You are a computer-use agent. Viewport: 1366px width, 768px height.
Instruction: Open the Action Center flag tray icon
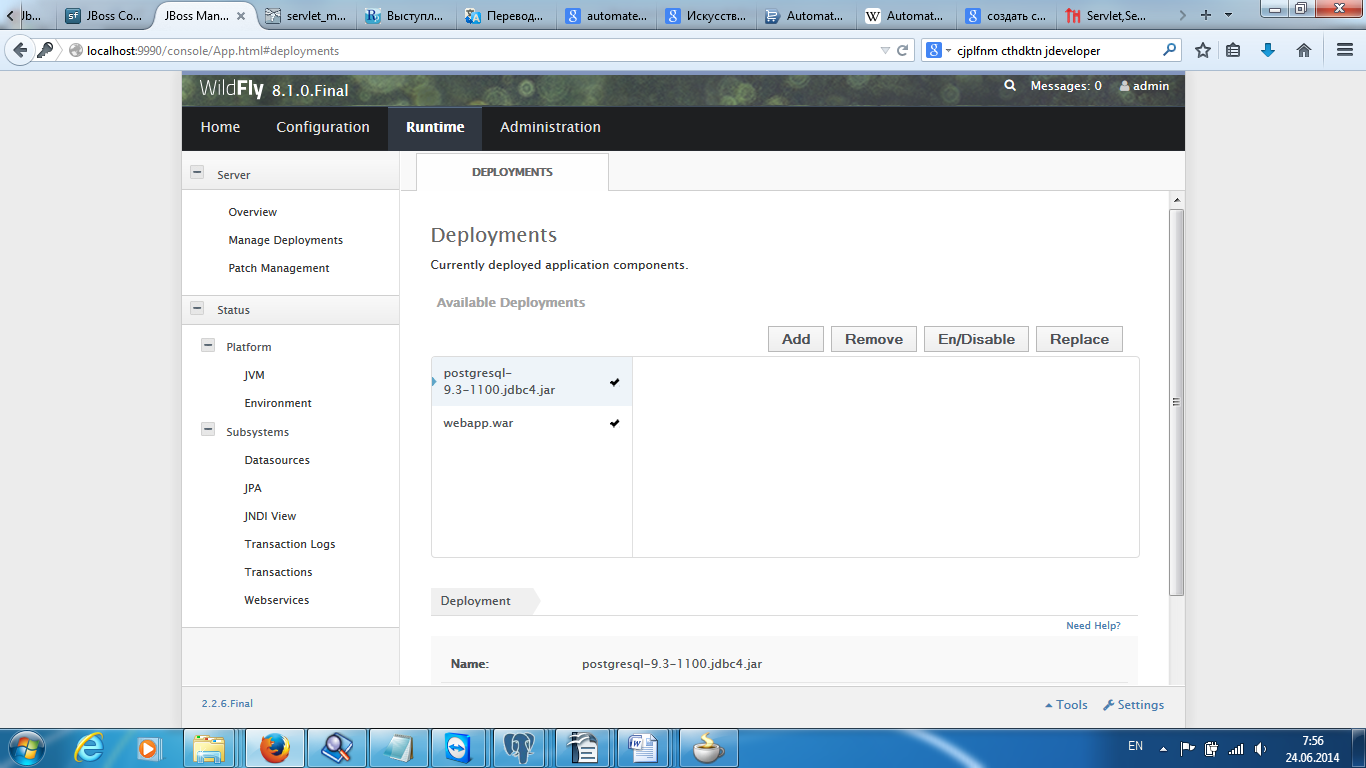click(1188, 748)
